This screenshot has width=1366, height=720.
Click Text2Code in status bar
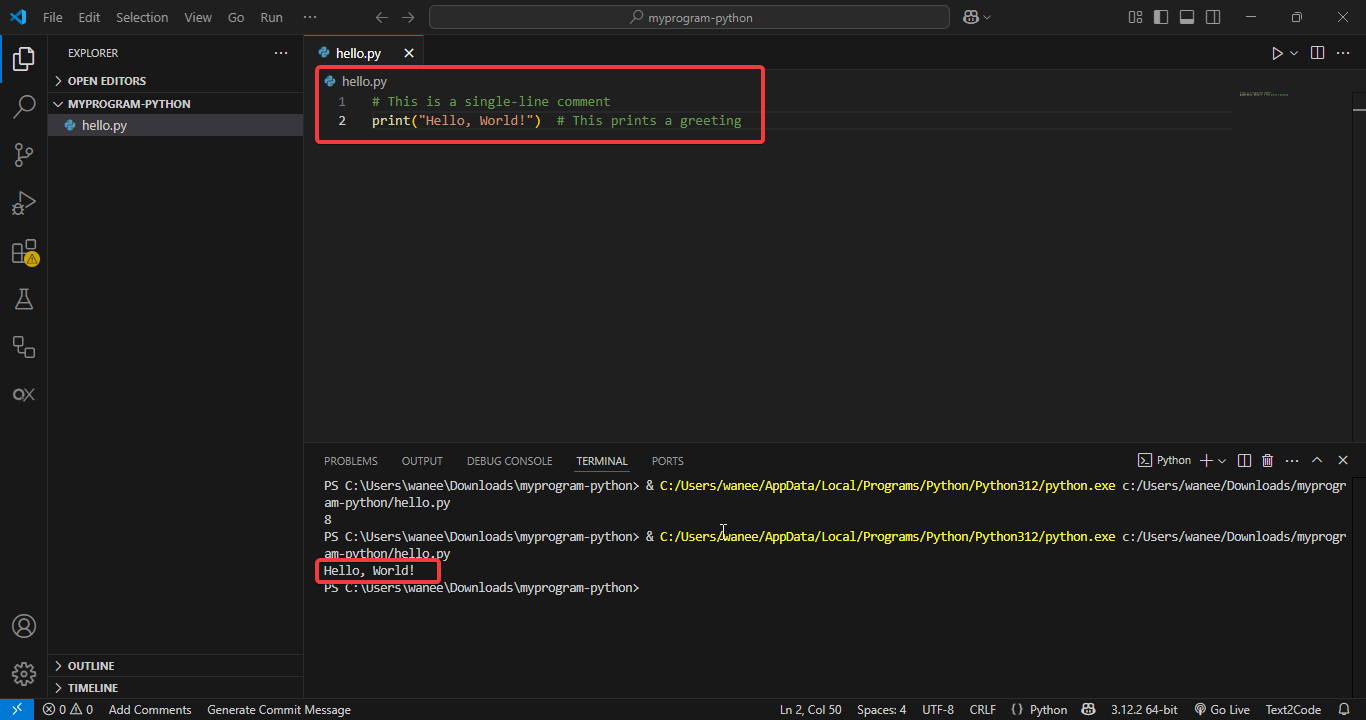click(x=1293, y=710)
